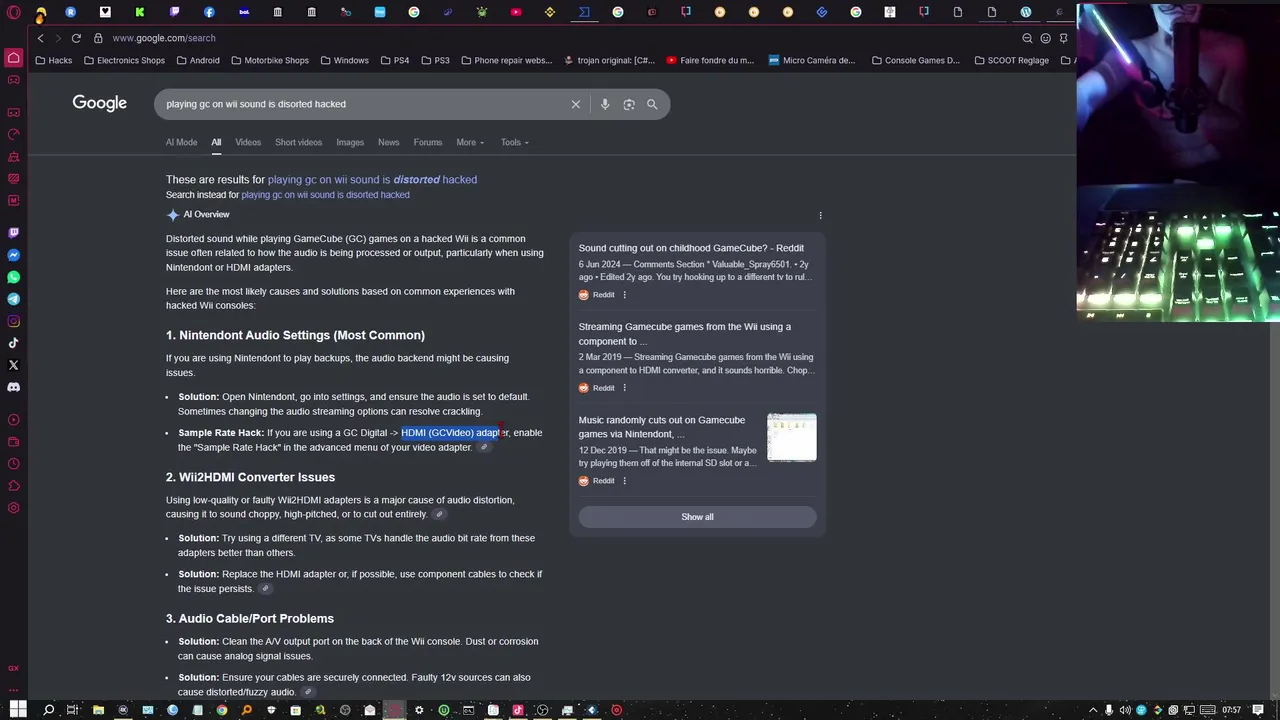The width and height of the screenshot is (1280, 720).
Task: Open Messenger in the Opera sidebar
Action: pos(14,255)
